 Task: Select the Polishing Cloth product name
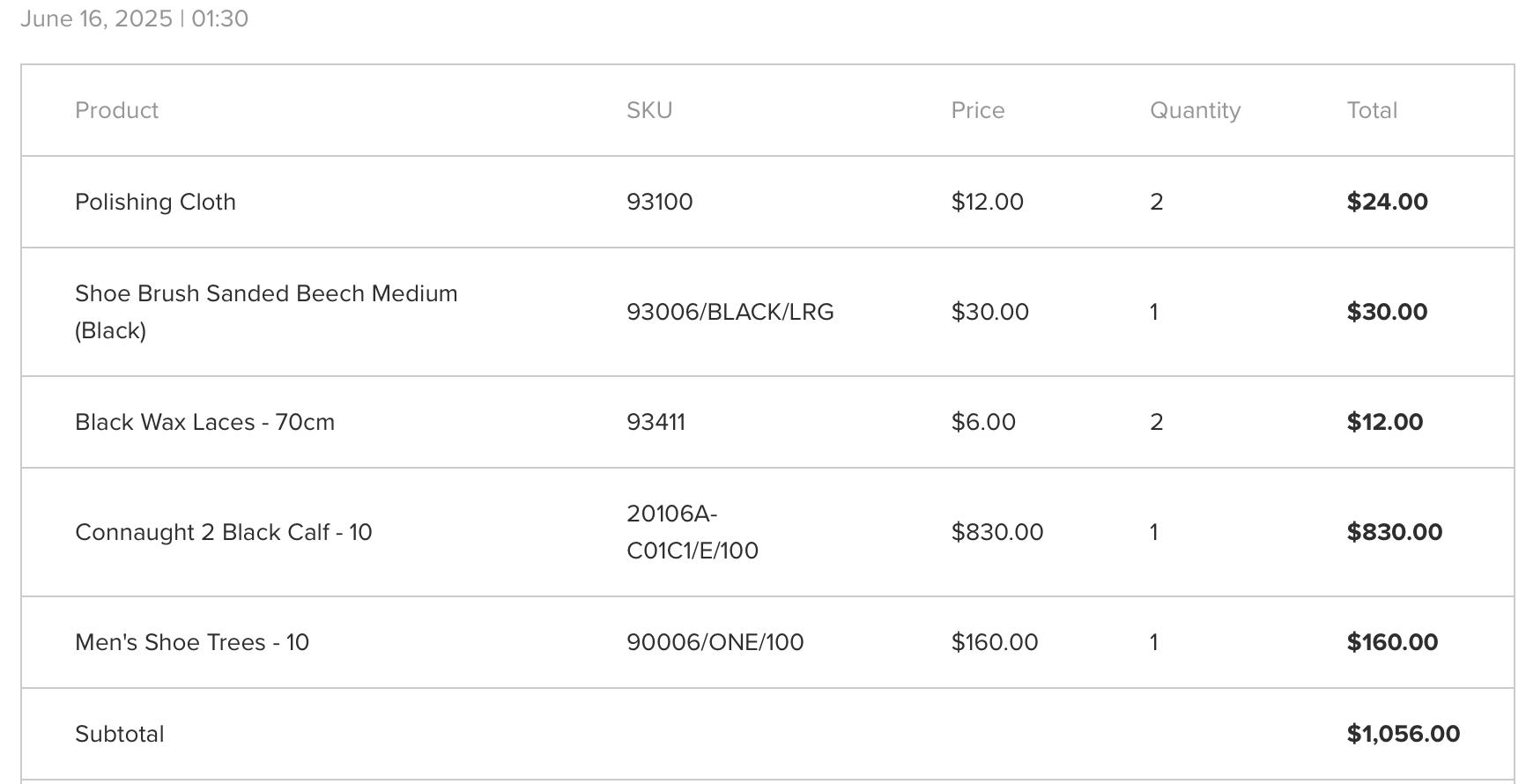click(155, 202)
